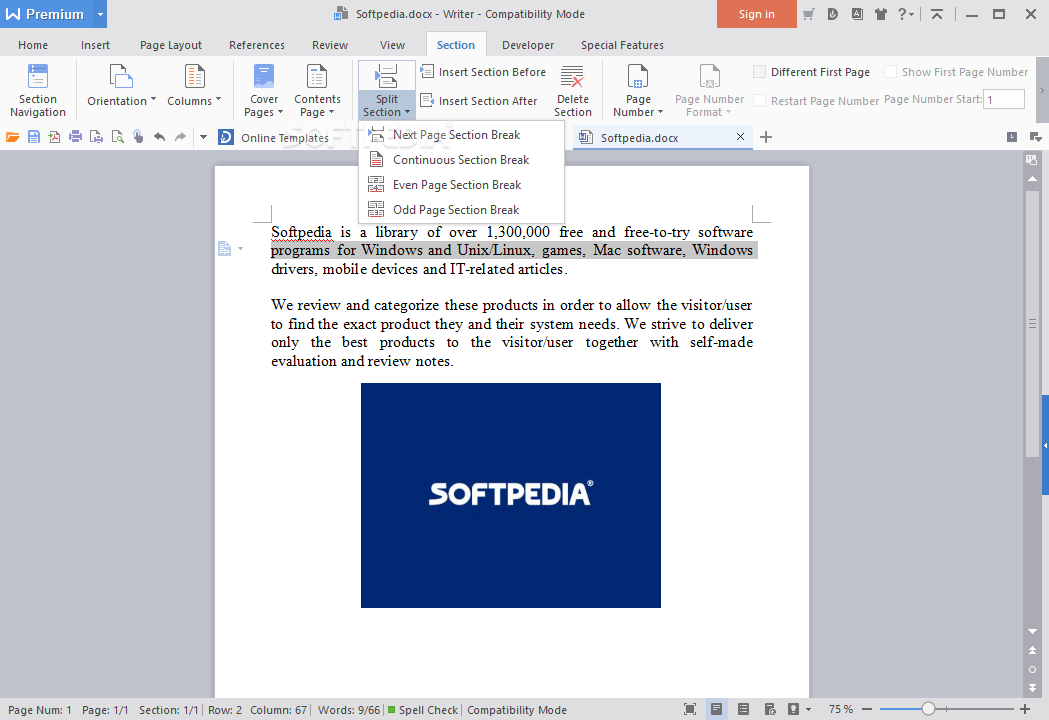Expand ribbon overflow arrow at right edge
This screenshot has height=720, width=1049.
click(x=1042, y=90)
